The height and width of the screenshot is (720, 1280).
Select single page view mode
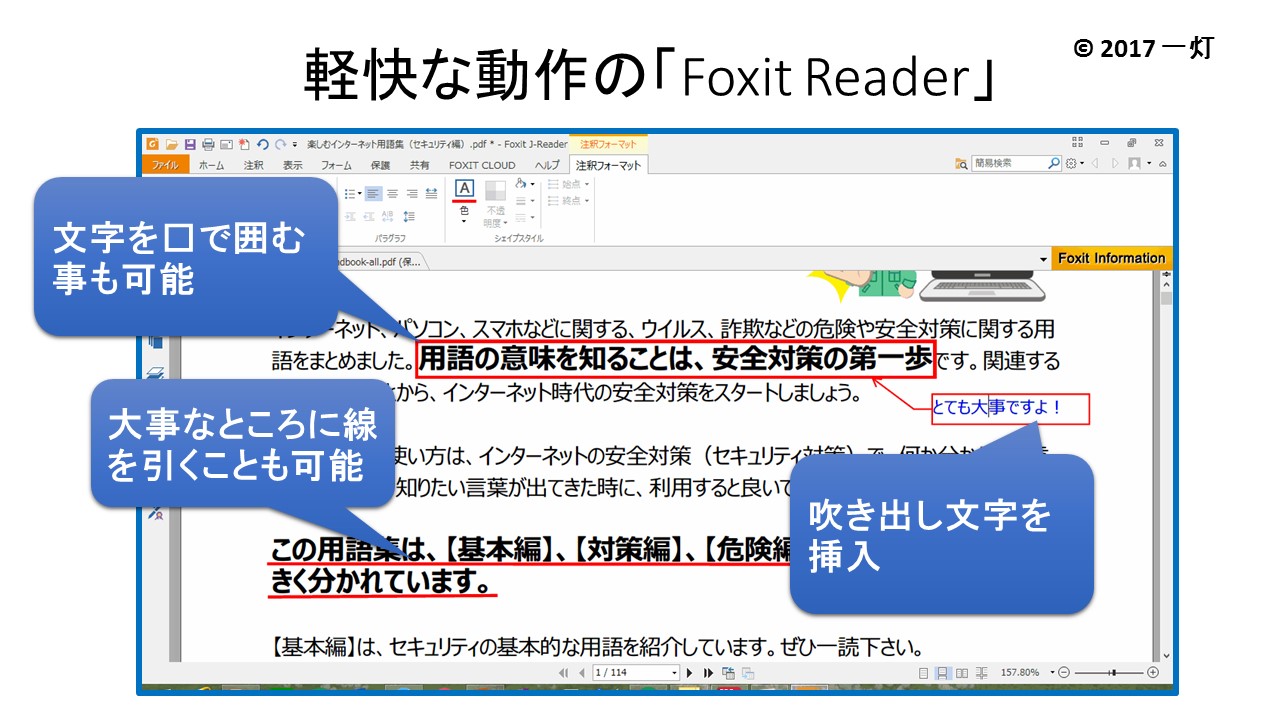[924, 673]
